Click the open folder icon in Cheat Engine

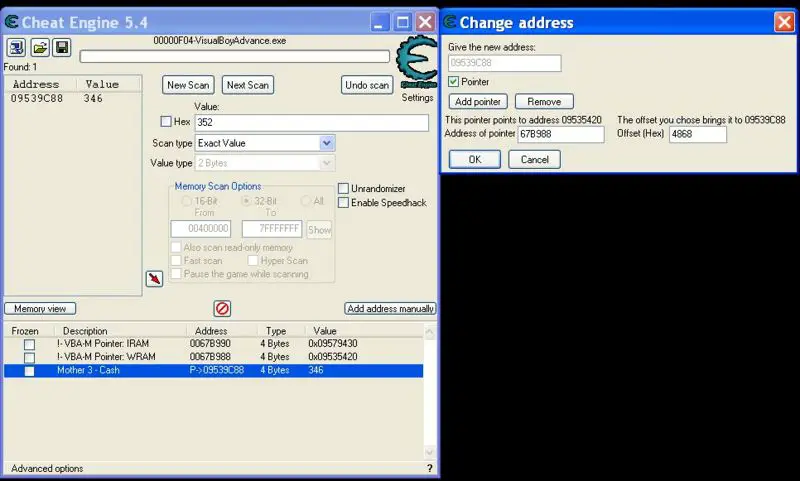[x=39, y=48]
